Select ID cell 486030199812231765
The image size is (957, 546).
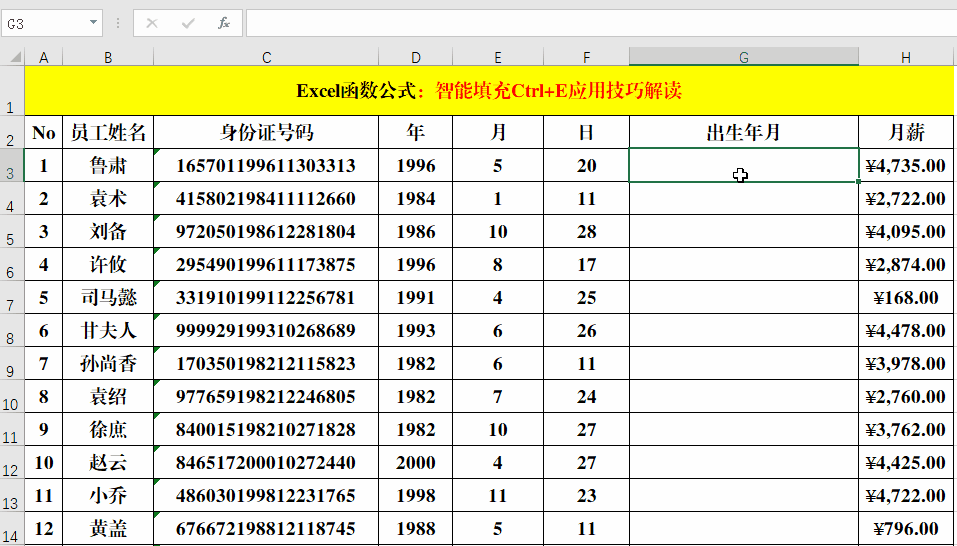point(266,495)
